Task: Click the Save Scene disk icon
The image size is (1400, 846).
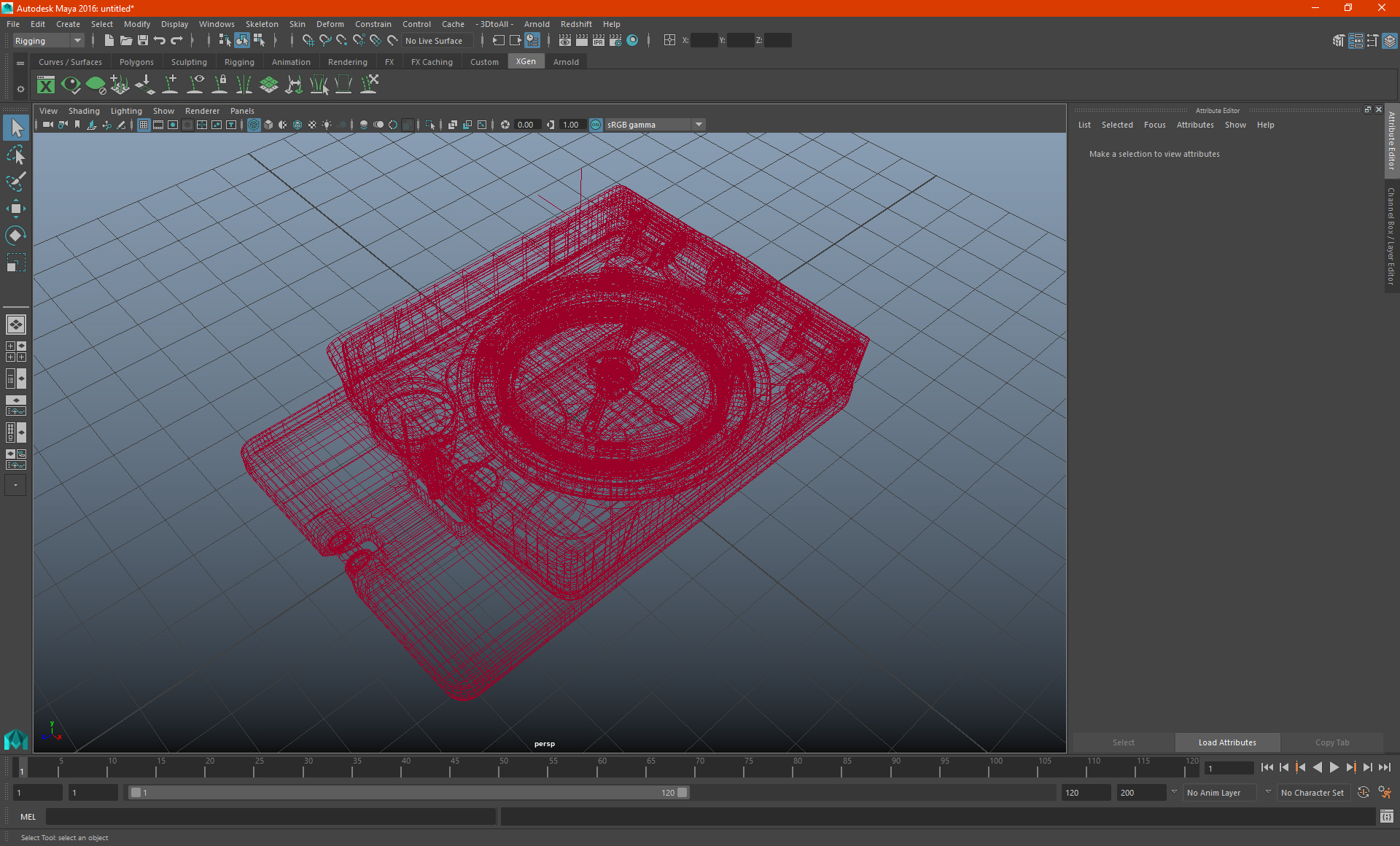Action: 143,41
